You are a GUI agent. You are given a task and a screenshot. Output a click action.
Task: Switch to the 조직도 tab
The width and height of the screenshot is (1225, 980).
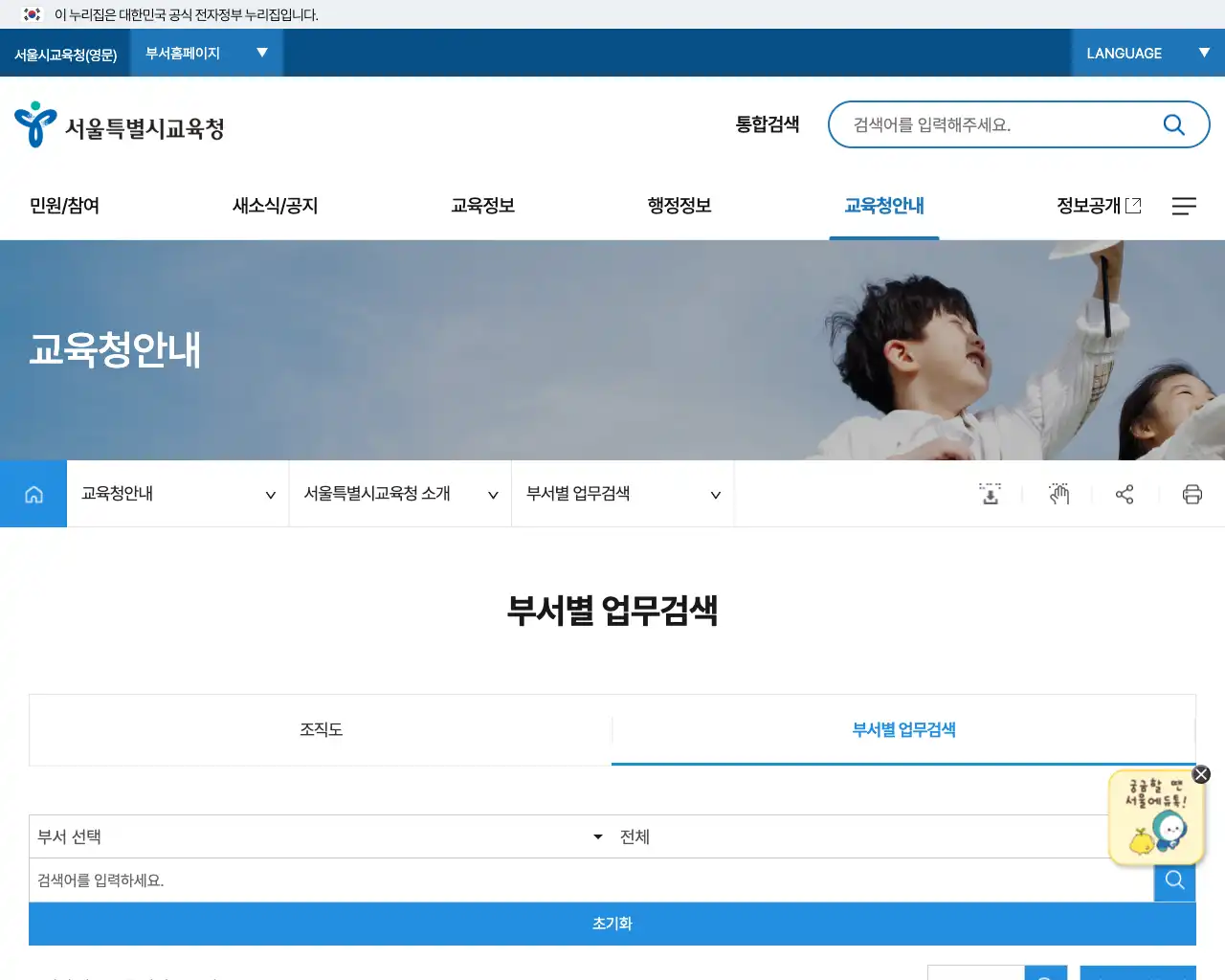pos(321,729)
